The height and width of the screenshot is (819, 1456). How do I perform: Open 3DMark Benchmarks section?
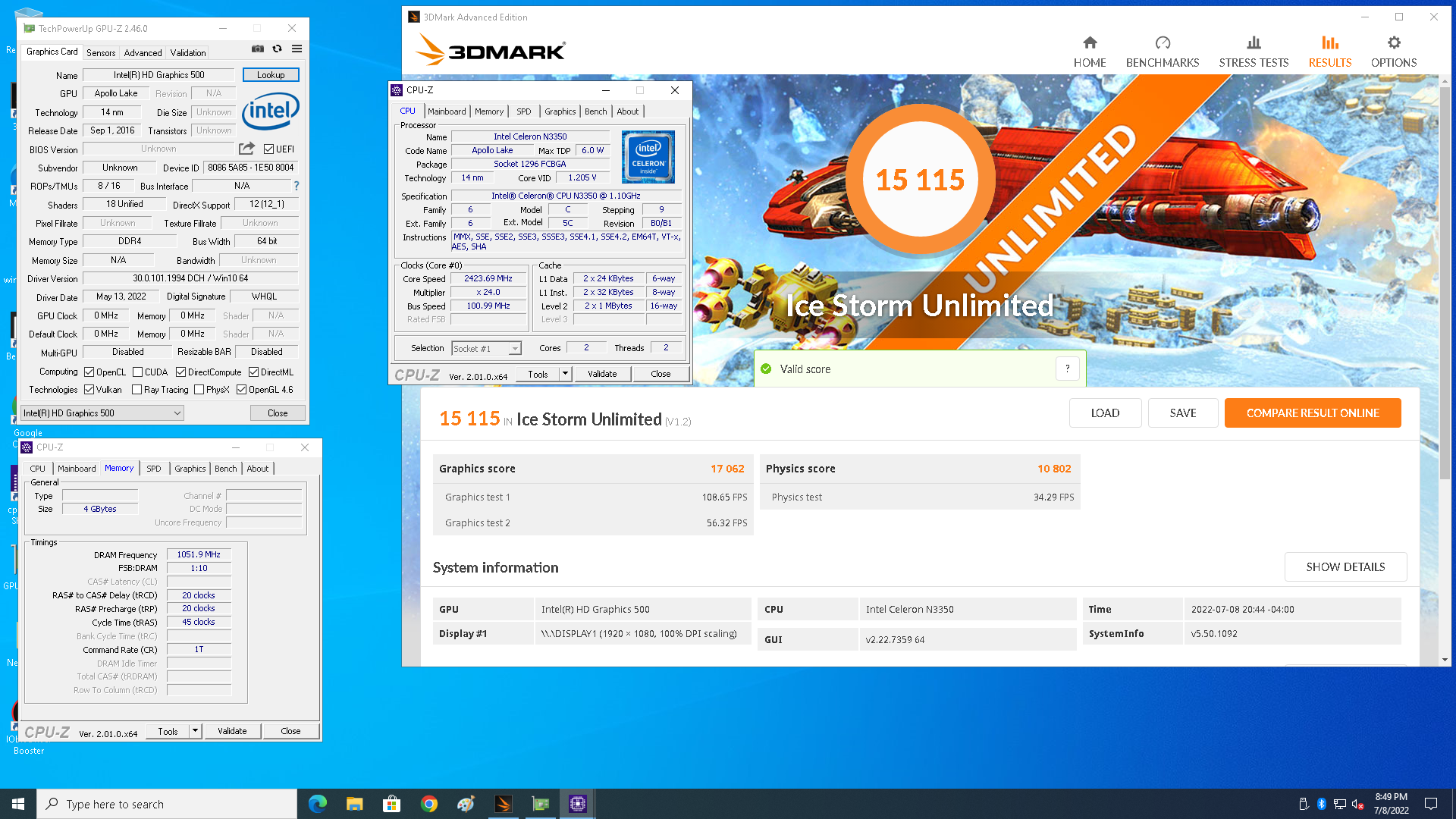[x=1163, y=52]
